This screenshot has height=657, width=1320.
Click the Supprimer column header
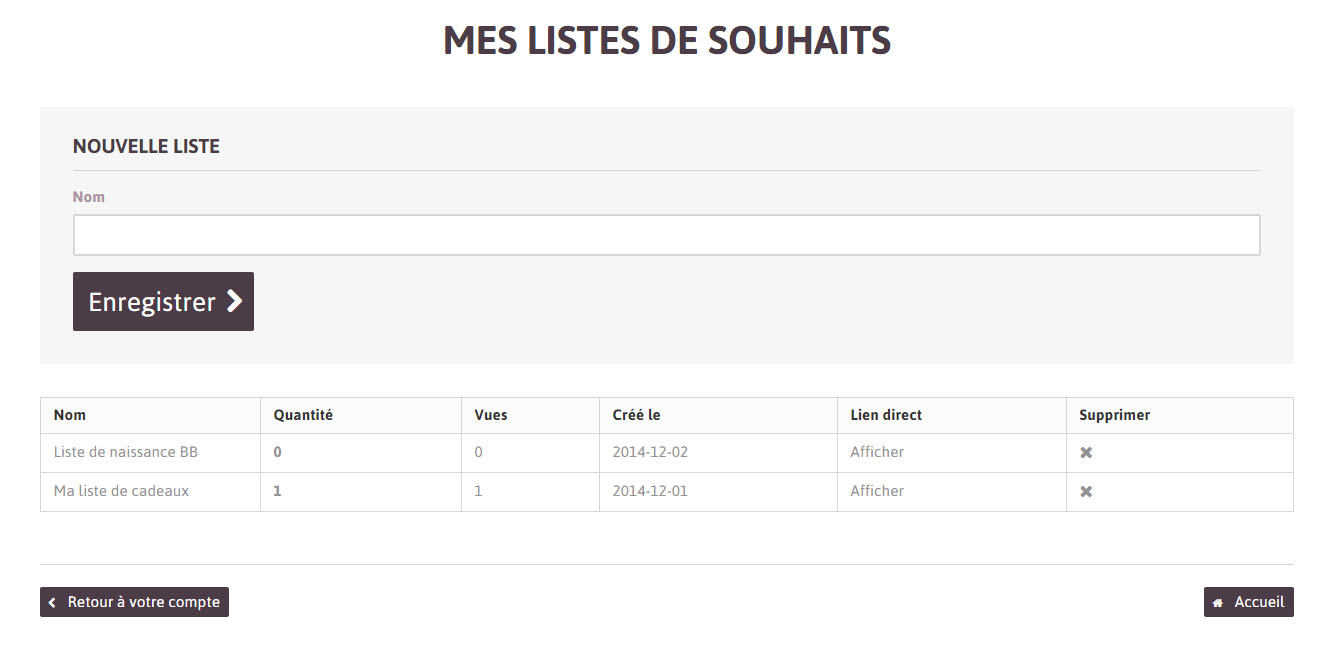[x=1114, y=415]
